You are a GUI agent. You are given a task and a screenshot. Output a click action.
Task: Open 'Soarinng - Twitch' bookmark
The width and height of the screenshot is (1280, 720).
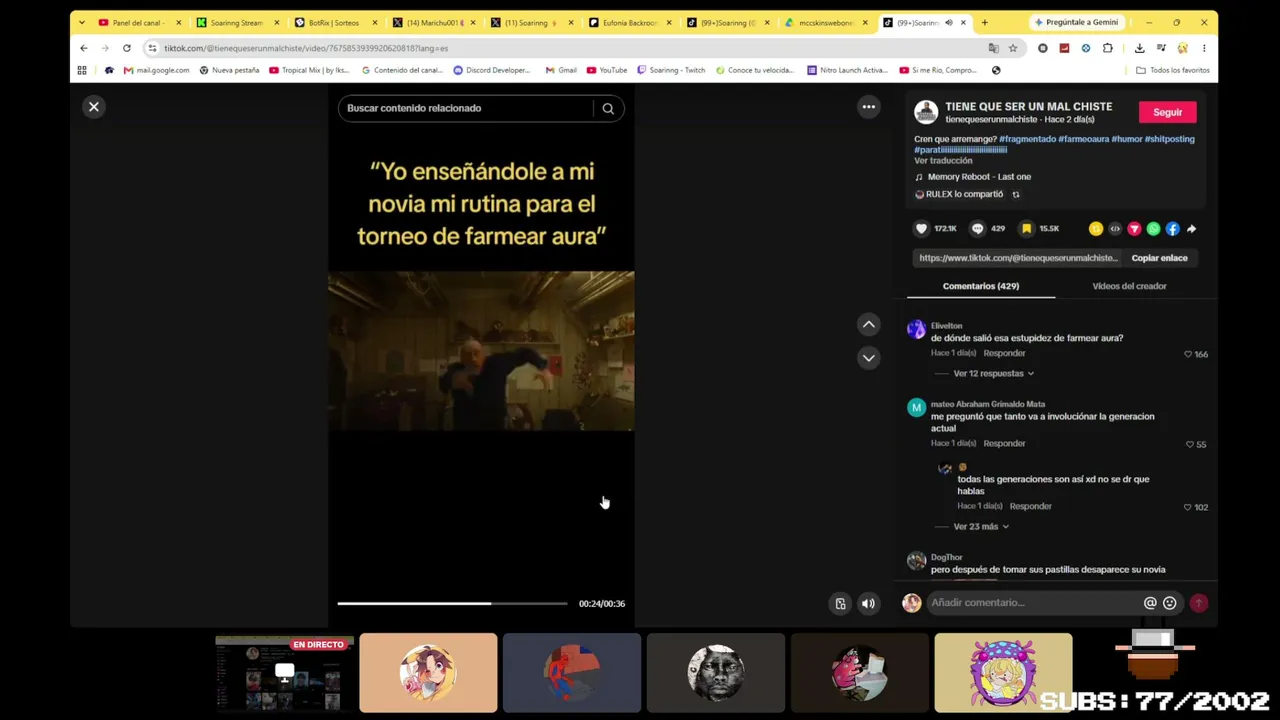tap(671, 70)
